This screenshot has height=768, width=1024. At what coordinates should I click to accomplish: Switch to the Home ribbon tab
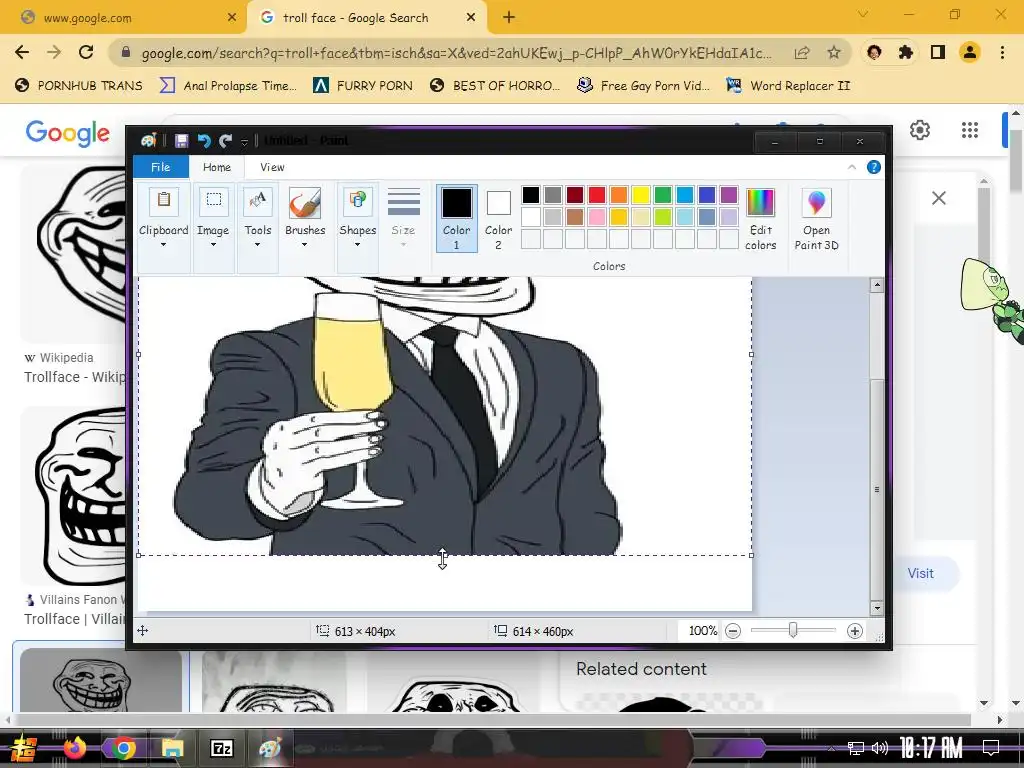[217, 167]
